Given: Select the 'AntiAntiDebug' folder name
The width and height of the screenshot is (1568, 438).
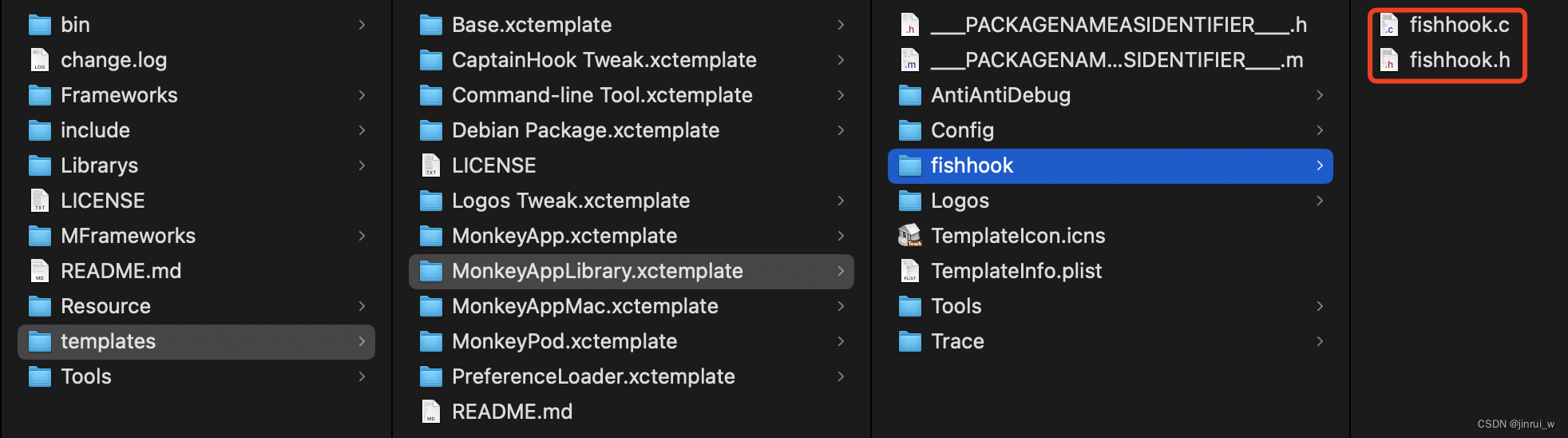Looking at the screenshot, I should coord(1001,96).
